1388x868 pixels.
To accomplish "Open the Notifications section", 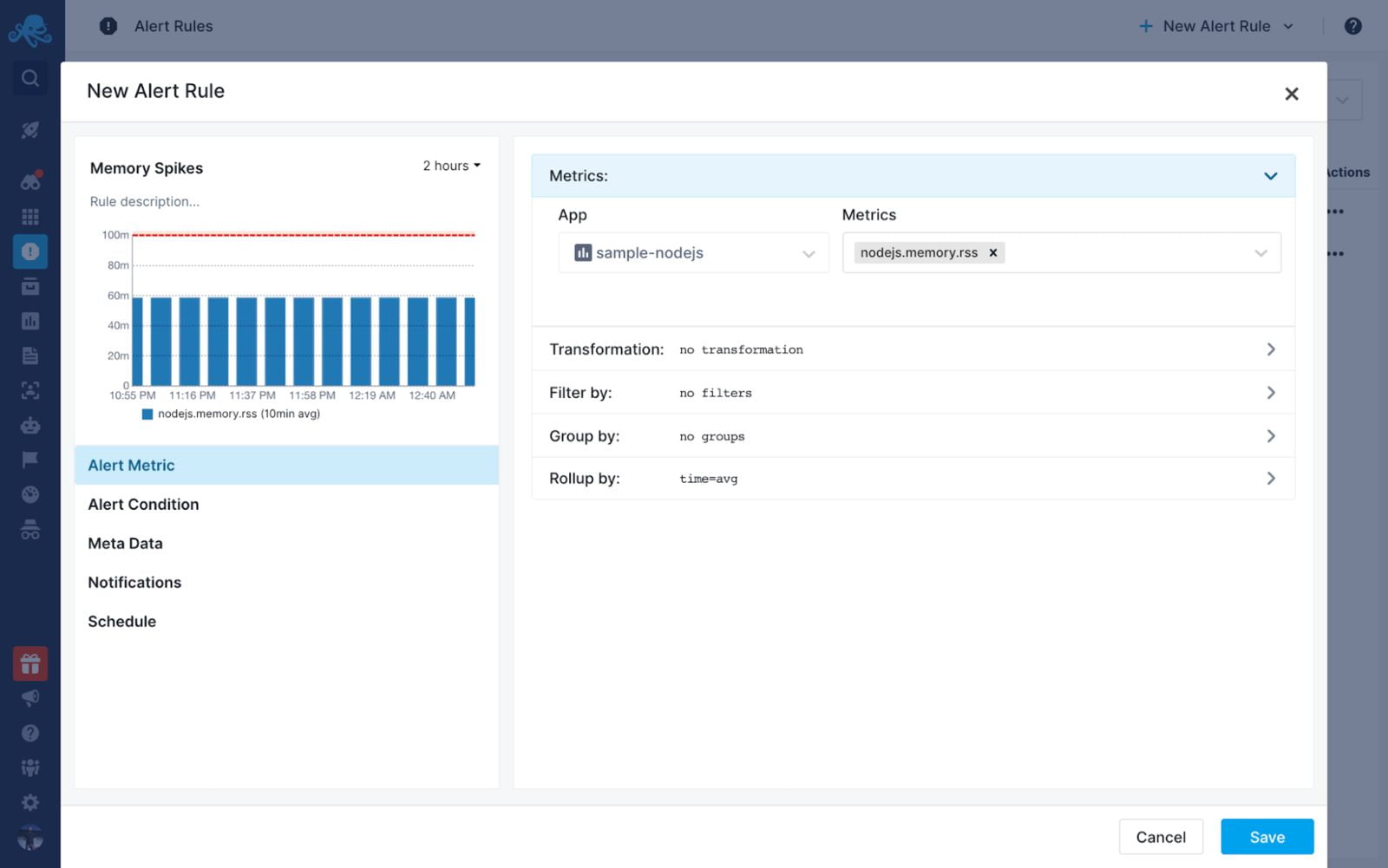I will 134,582.
